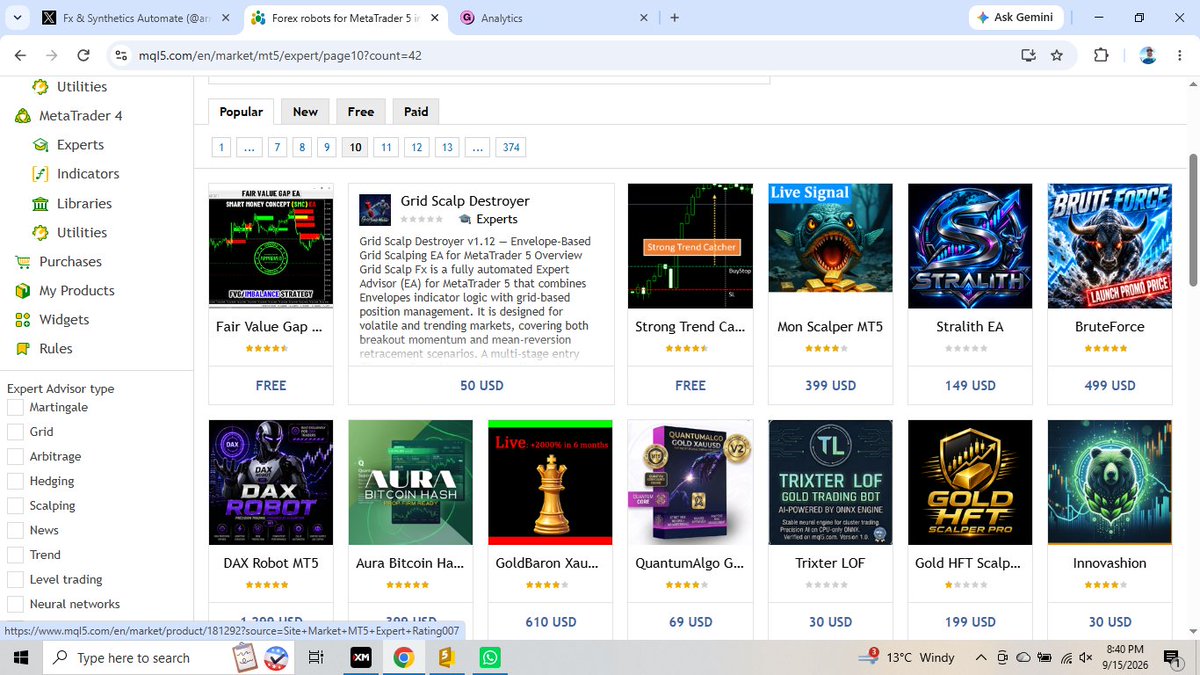The height and width of the screenshot is (675, 1200).
Task: Bookmark this page with the star icon
Action: 1057,55
